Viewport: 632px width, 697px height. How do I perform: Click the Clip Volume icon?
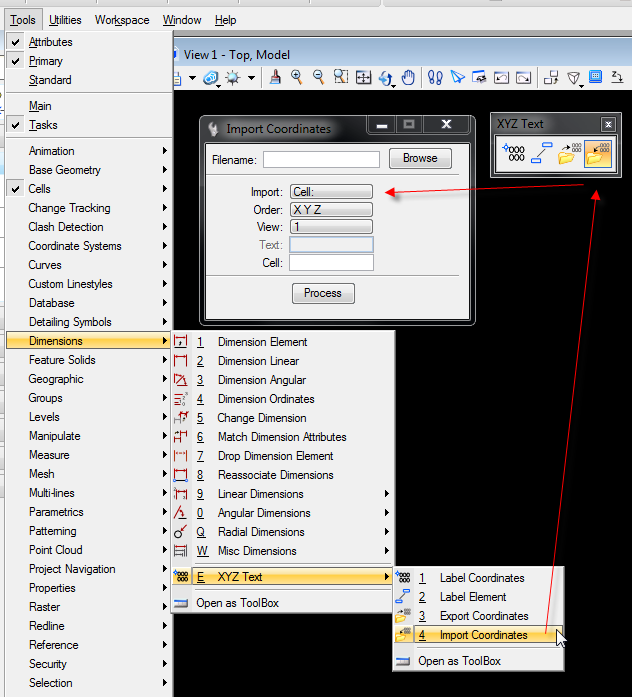coord(574,78)
